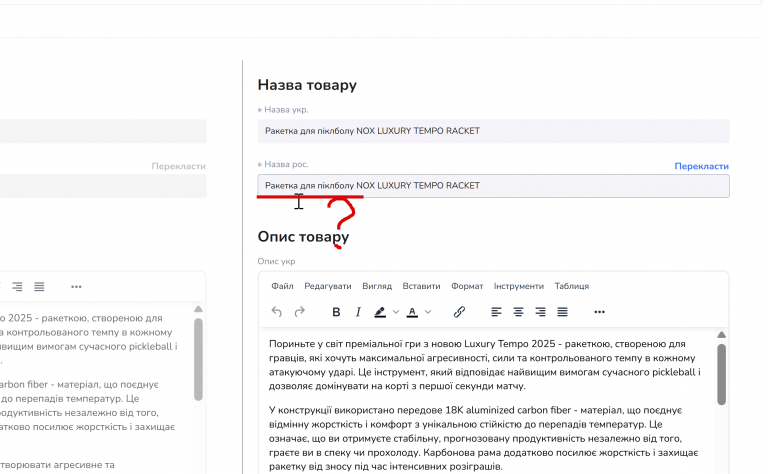Click the lower grey input field in left panel
This screenshot has width=768, height=474.
coord(103,186)
